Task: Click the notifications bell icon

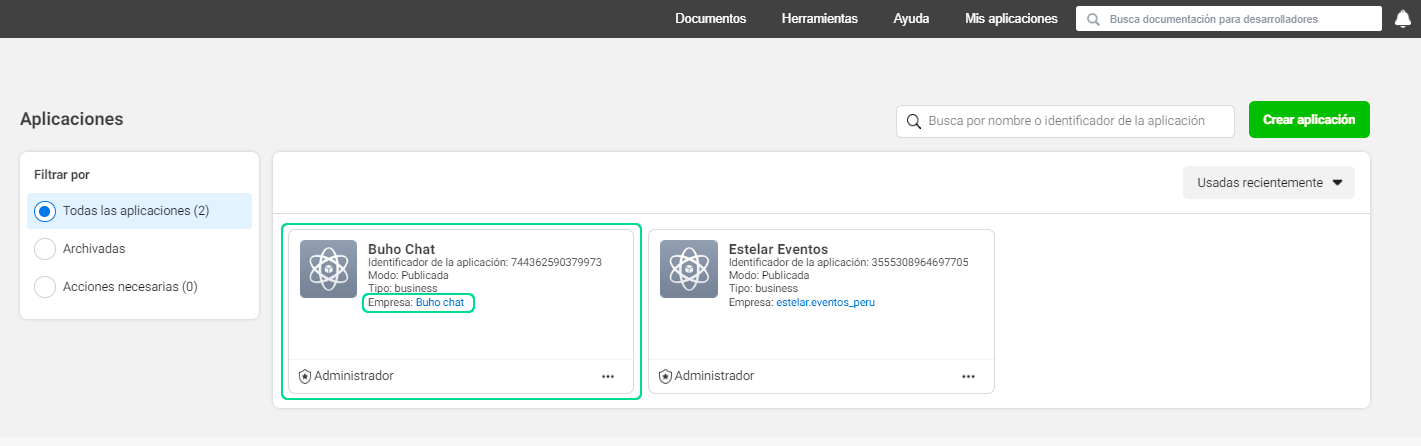Action: 1402,19
